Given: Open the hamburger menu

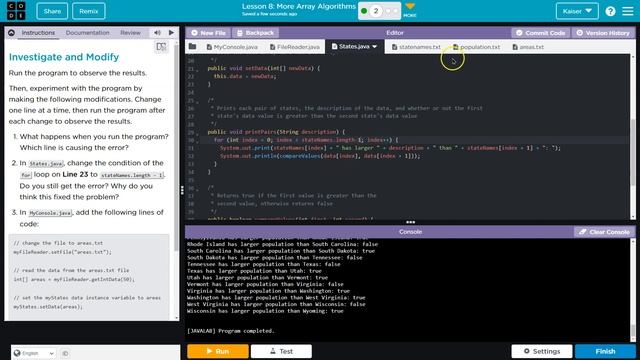Looking at the screenshot, I should coord(628,11).
